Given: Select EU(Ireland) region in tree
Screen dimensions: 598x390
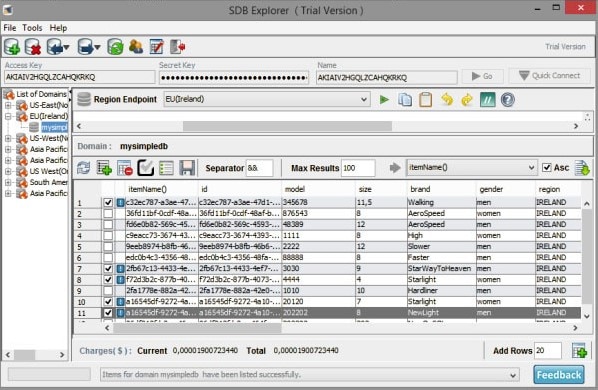Looking at the screenshot, I should pyautogui.click(x=48, y=116).
